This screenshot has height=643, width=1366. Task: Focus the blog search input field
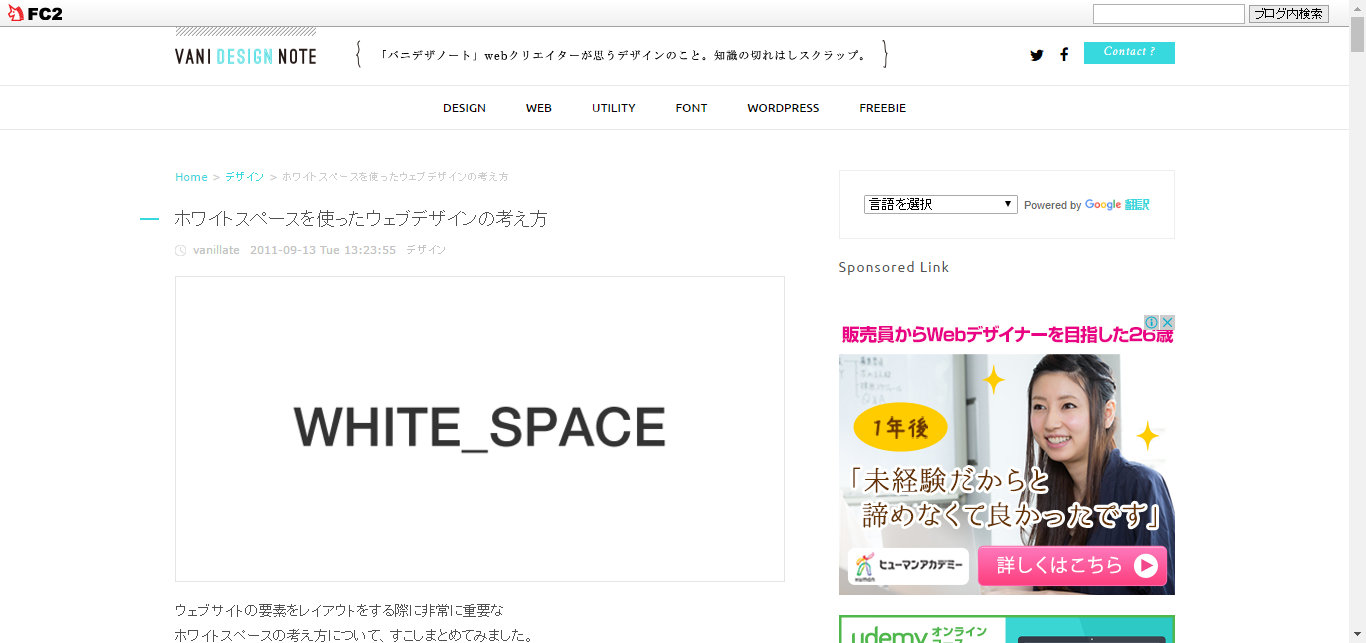tap(1169, 14)
